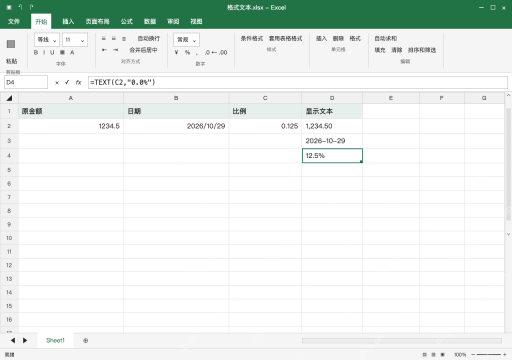Image resolution: width=512 pixels, height=360 pixels.
Task: Click the cell borders icon
Action: [x=62, y=52]
